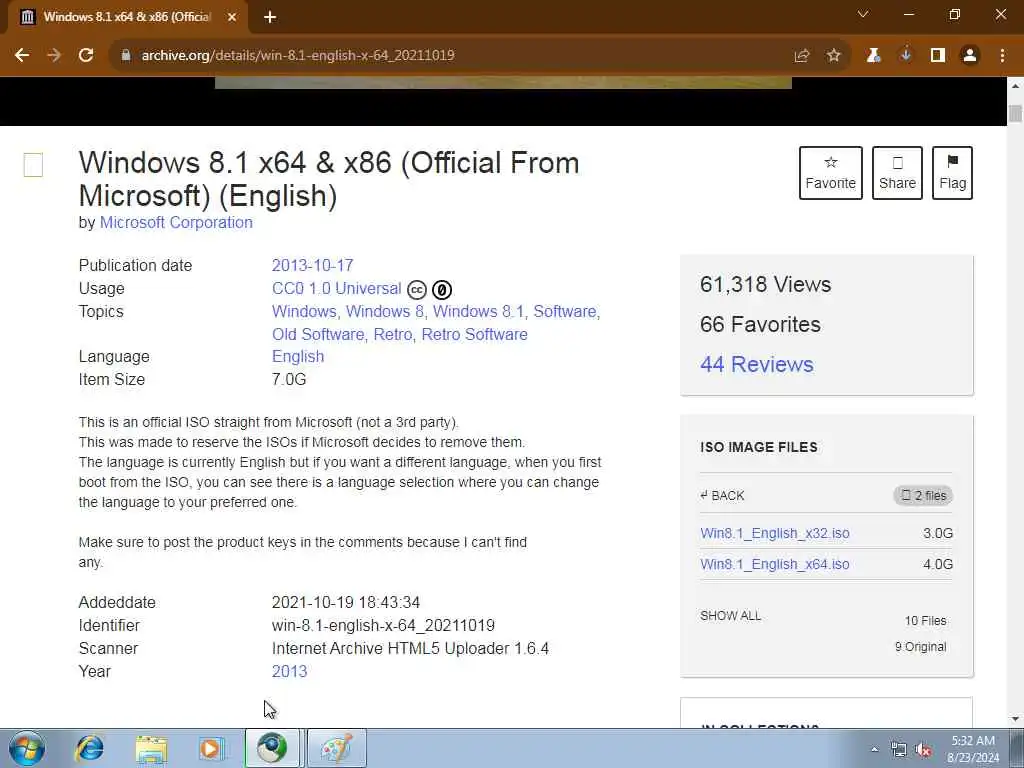Download Win8.1_English_x64.iso

775,564
